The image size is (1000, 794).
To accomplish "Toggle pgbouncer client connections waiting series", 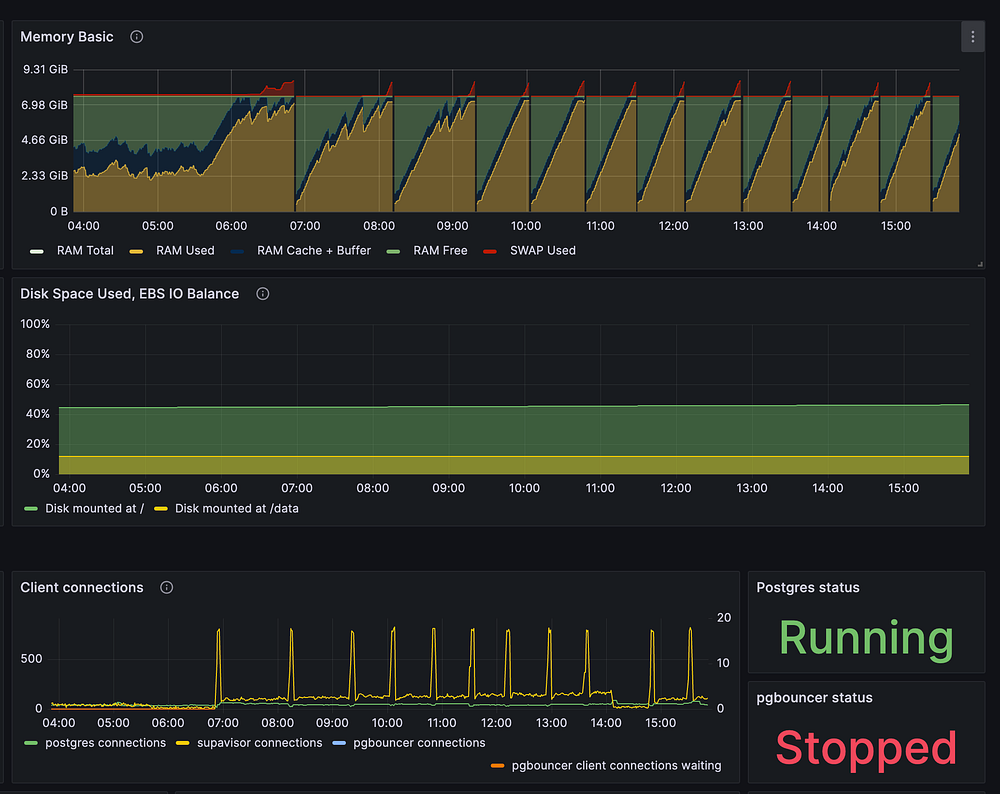I will [x=615, y=766].
